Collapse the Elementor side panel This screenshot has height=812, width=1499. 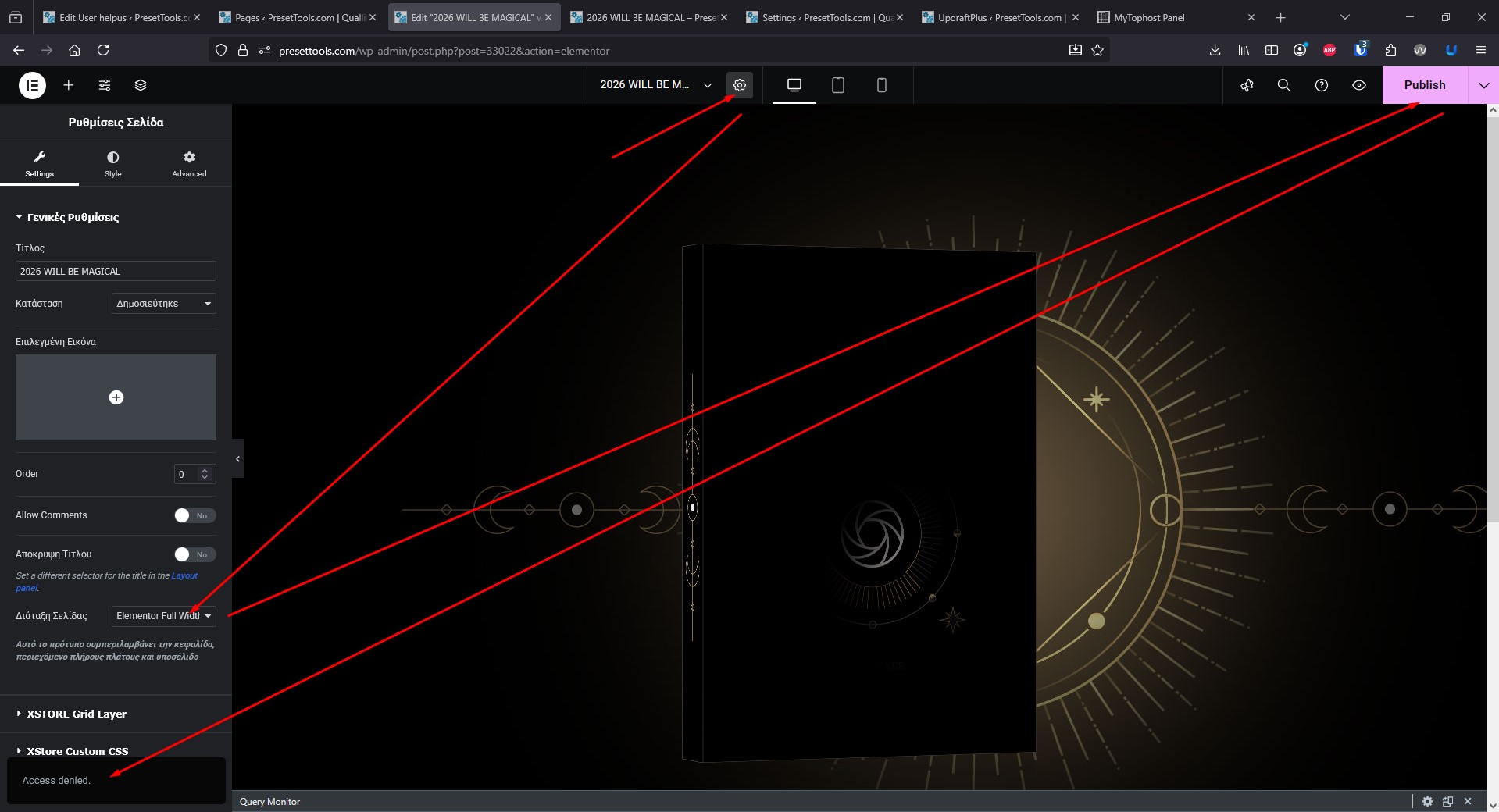237,459
